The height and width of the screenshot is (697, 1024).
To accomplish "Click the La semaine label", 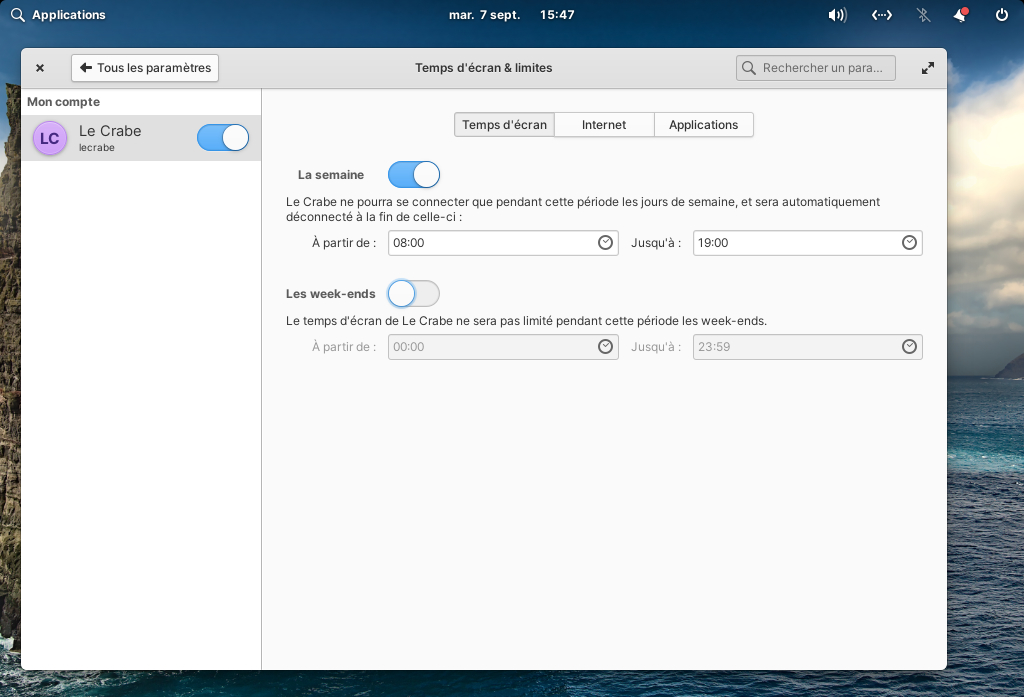I will coord(330,174).
